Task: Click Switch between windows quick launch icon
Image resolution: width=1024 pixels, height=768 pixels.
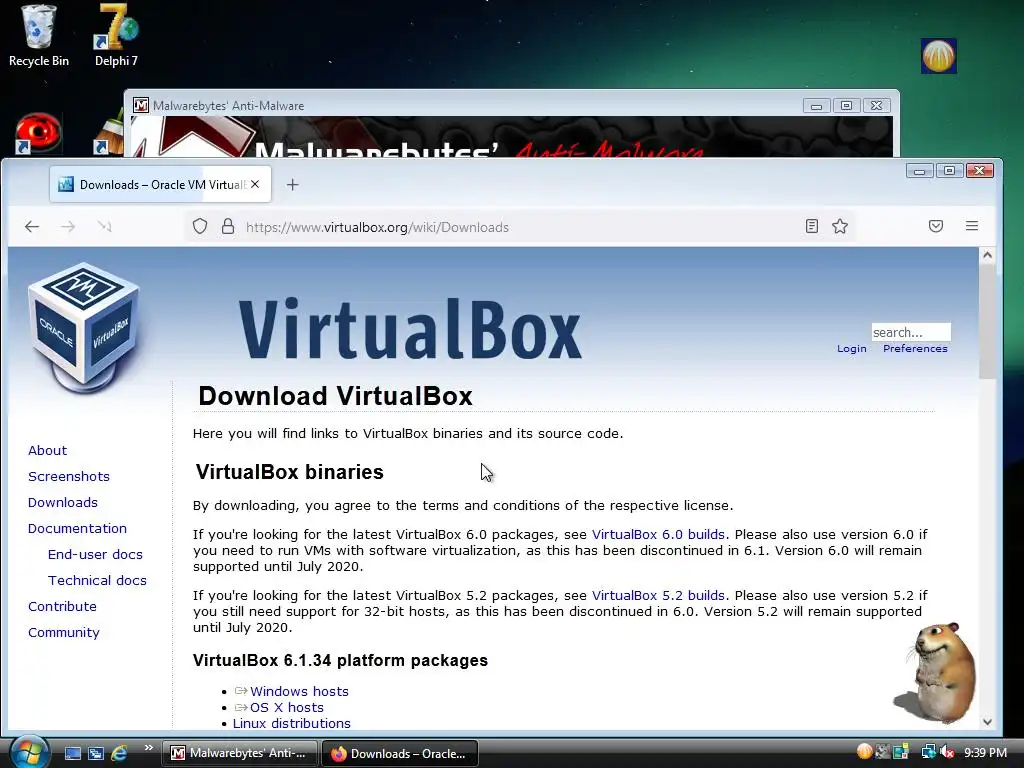Action: tap(95, 753)
